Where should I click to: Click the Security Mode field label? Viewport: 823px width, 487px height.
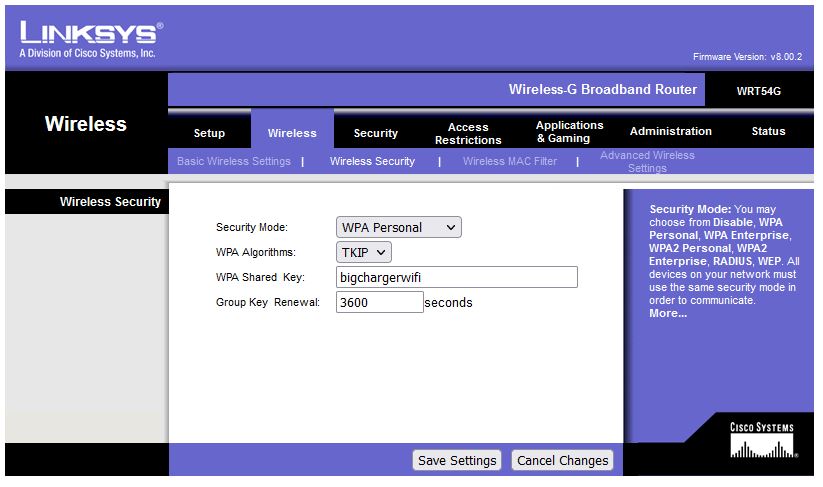click(251, 227)
